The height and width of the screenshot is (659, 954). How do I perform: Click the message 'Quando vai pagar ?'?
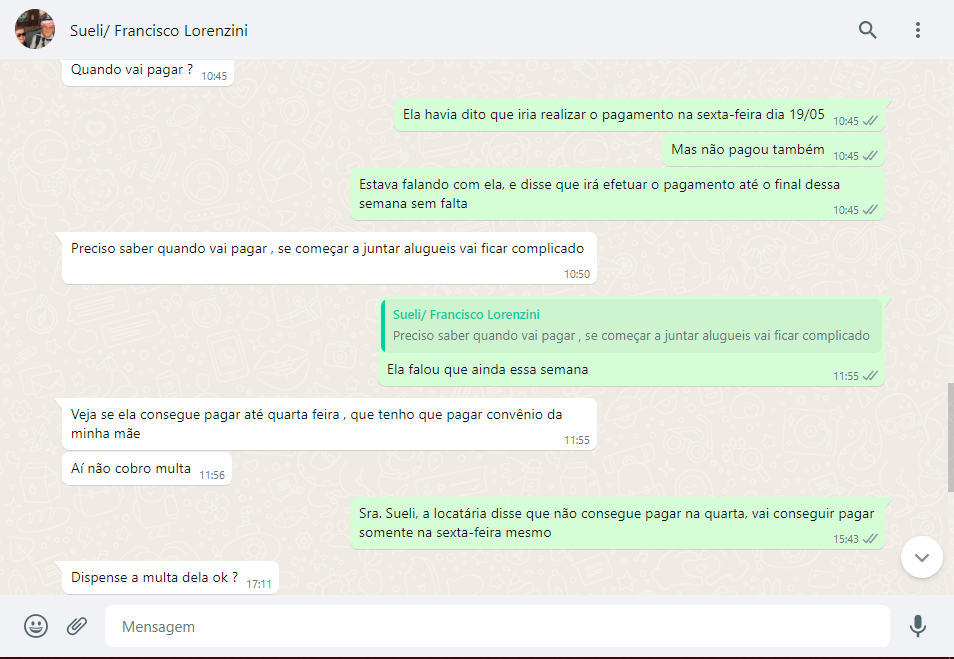coord(132,70)
